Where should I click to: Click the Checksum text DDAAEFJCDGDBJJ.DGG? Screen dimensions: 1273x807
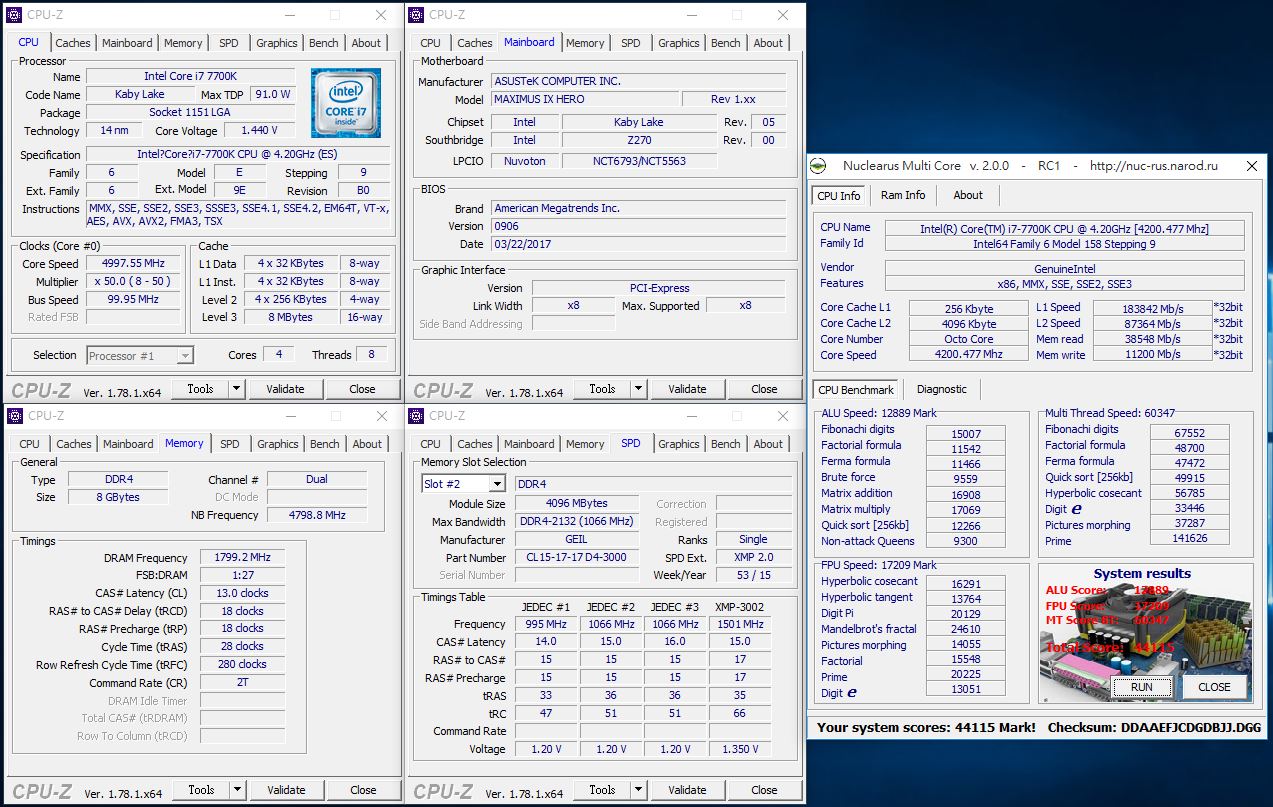click(1191, 728)
